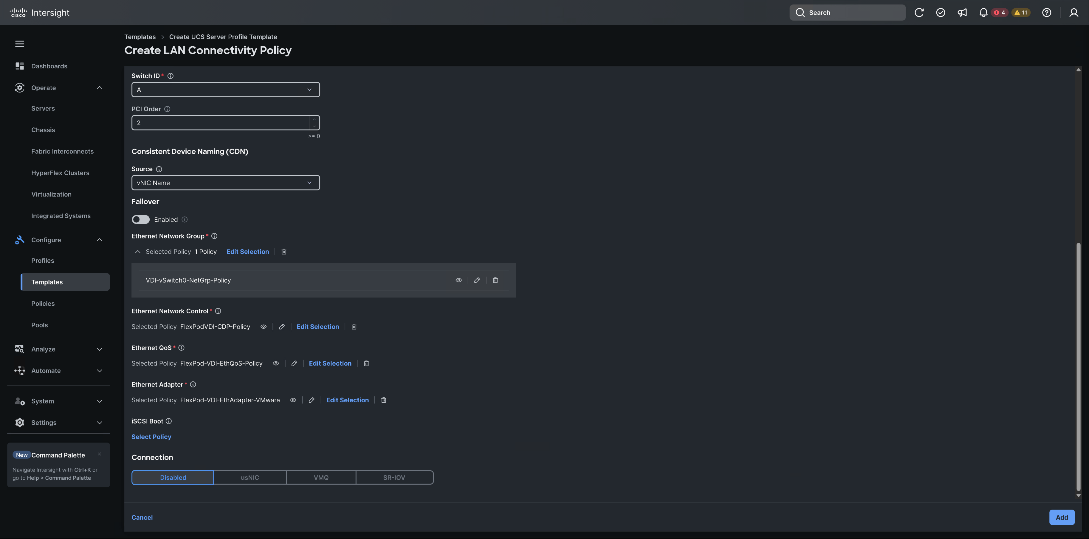The height and width of the screenshot is (539, 1089).
Task: Clear the Ethernet QoS policy selection
Action: 366,363
